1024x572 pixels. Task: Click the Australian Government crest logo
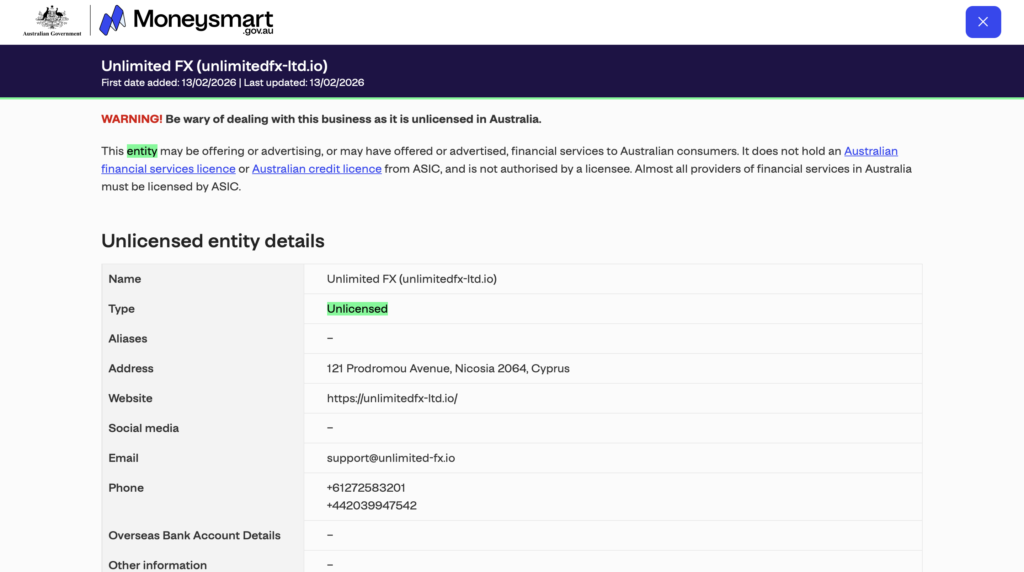[52, 21]
